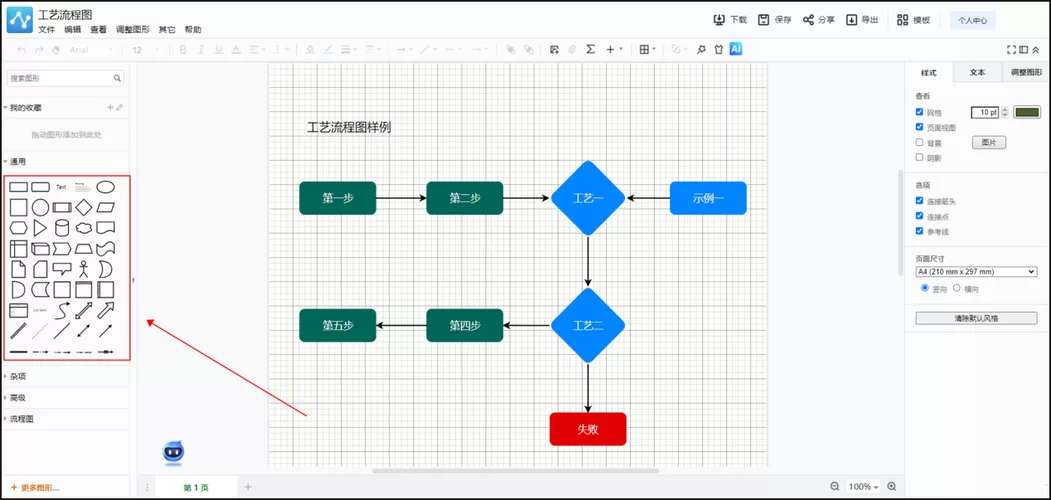Screen dimensions: 1051x500
Task: Open the grid color swatch
Action: pos(1027,112)
